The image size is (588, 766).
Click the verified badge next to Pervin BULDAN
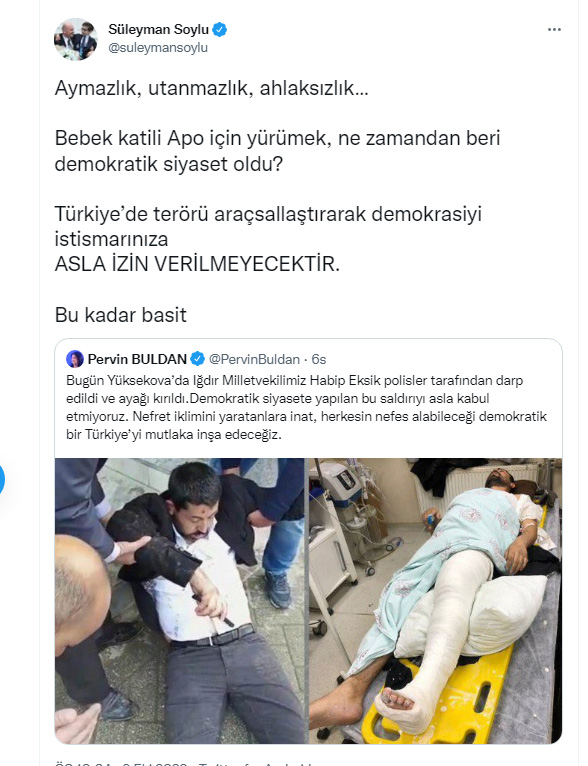pyautogui.click(x=197, y=359)
